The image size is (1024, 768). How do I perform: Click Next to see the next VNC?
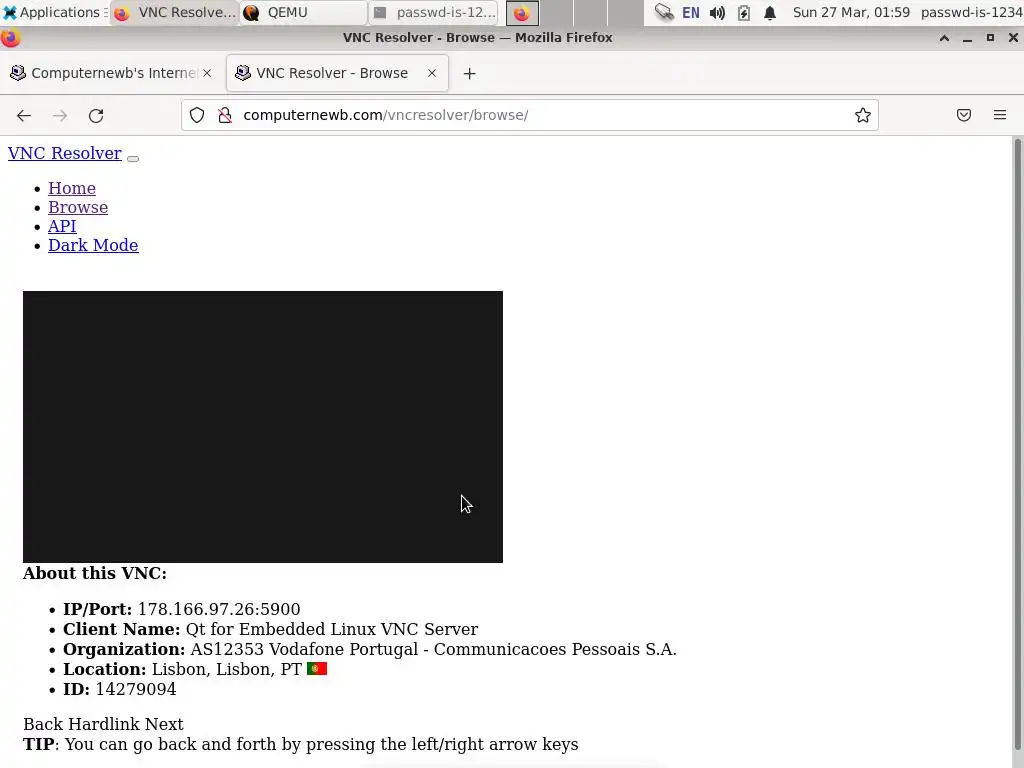tap(164, 724)
